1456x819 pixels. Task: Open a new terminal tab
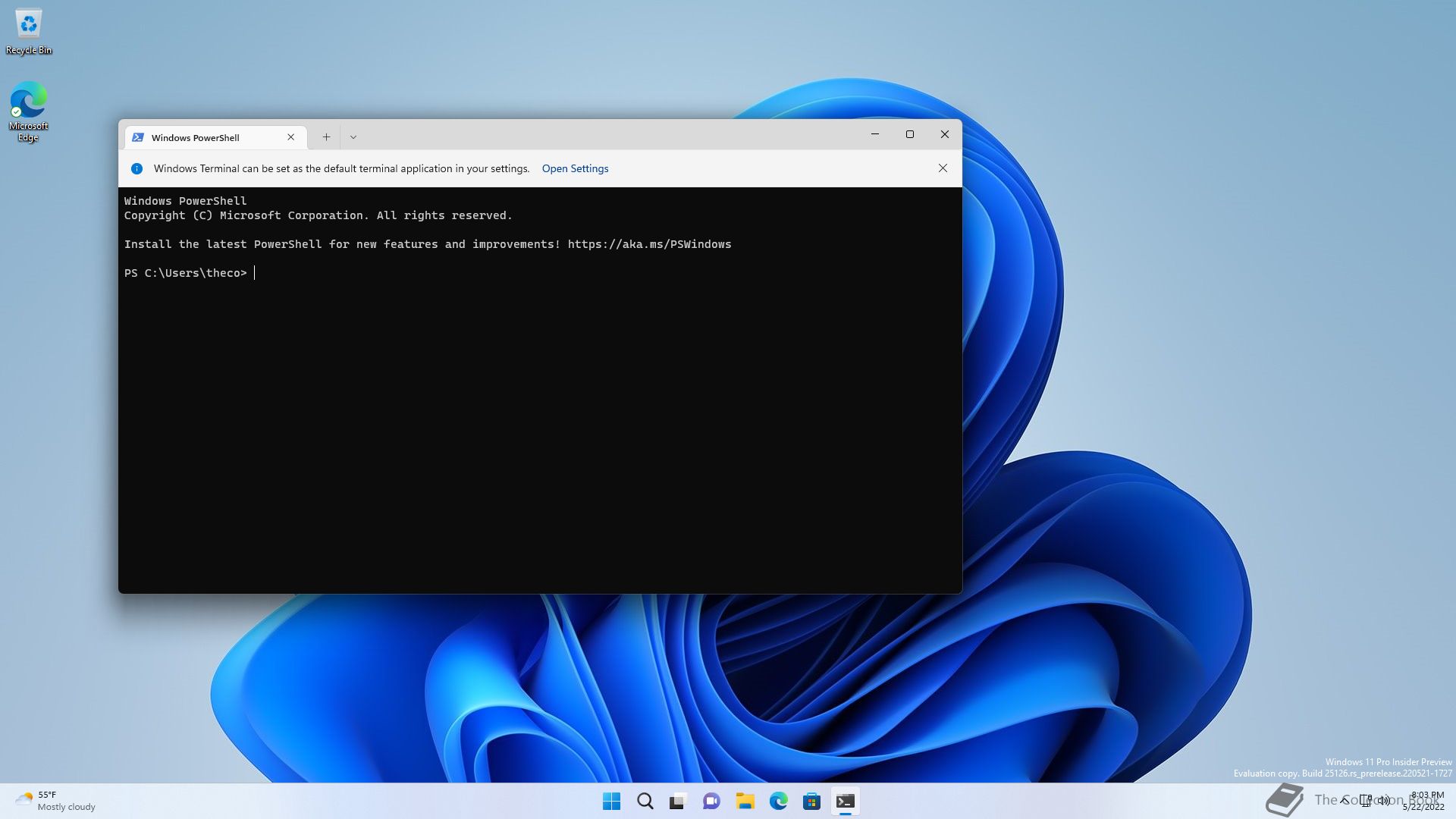tap(326, 137)
